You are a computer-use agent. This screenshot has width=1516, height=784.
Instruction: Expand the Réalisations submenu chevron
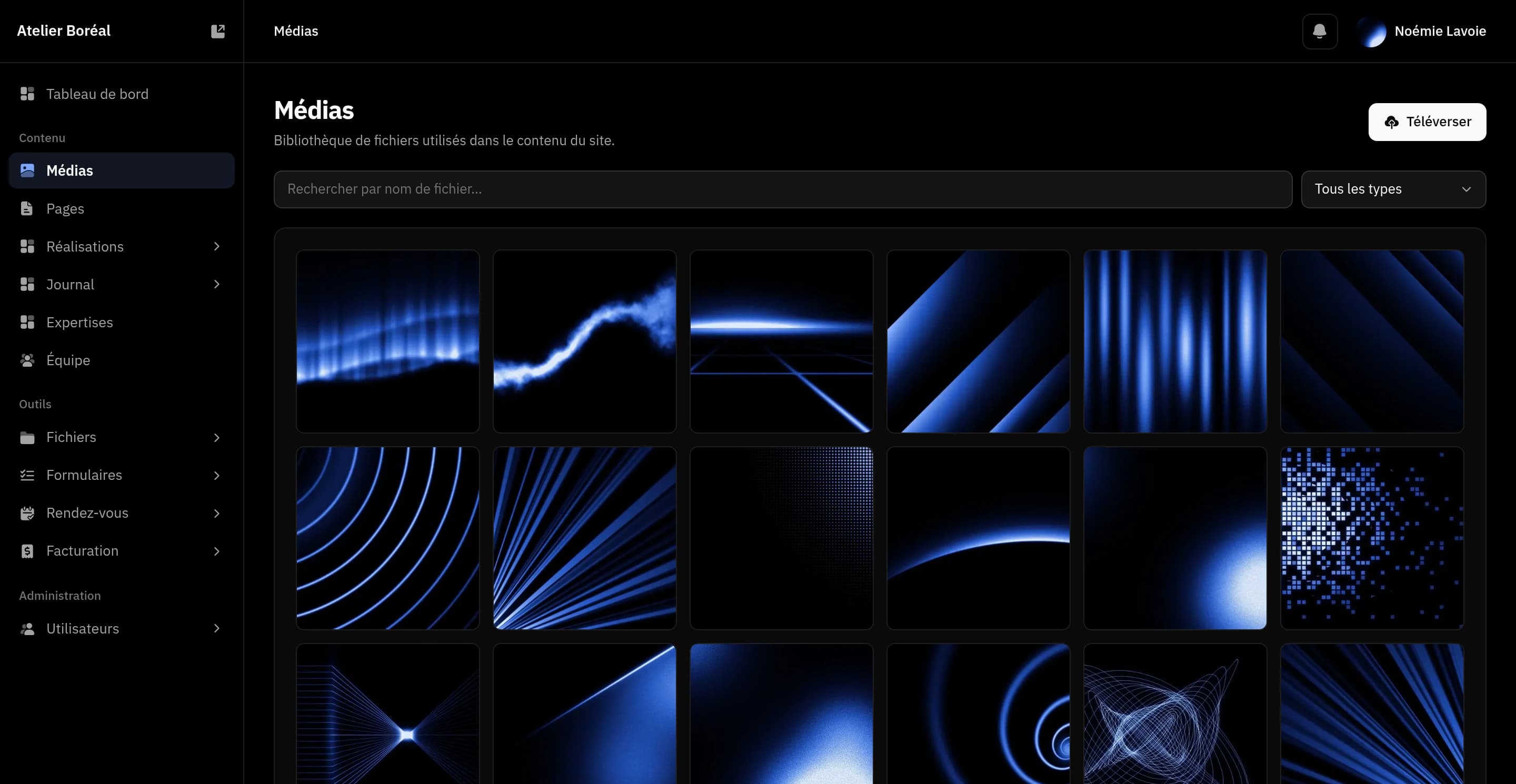click(216, 246)
